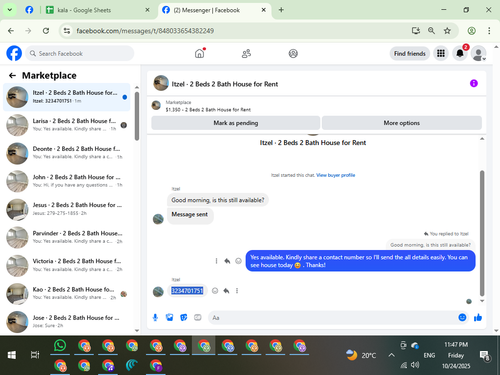Open the Larisa 2 Beds conversation
The image size is (500, 375).
pos(67,125)
